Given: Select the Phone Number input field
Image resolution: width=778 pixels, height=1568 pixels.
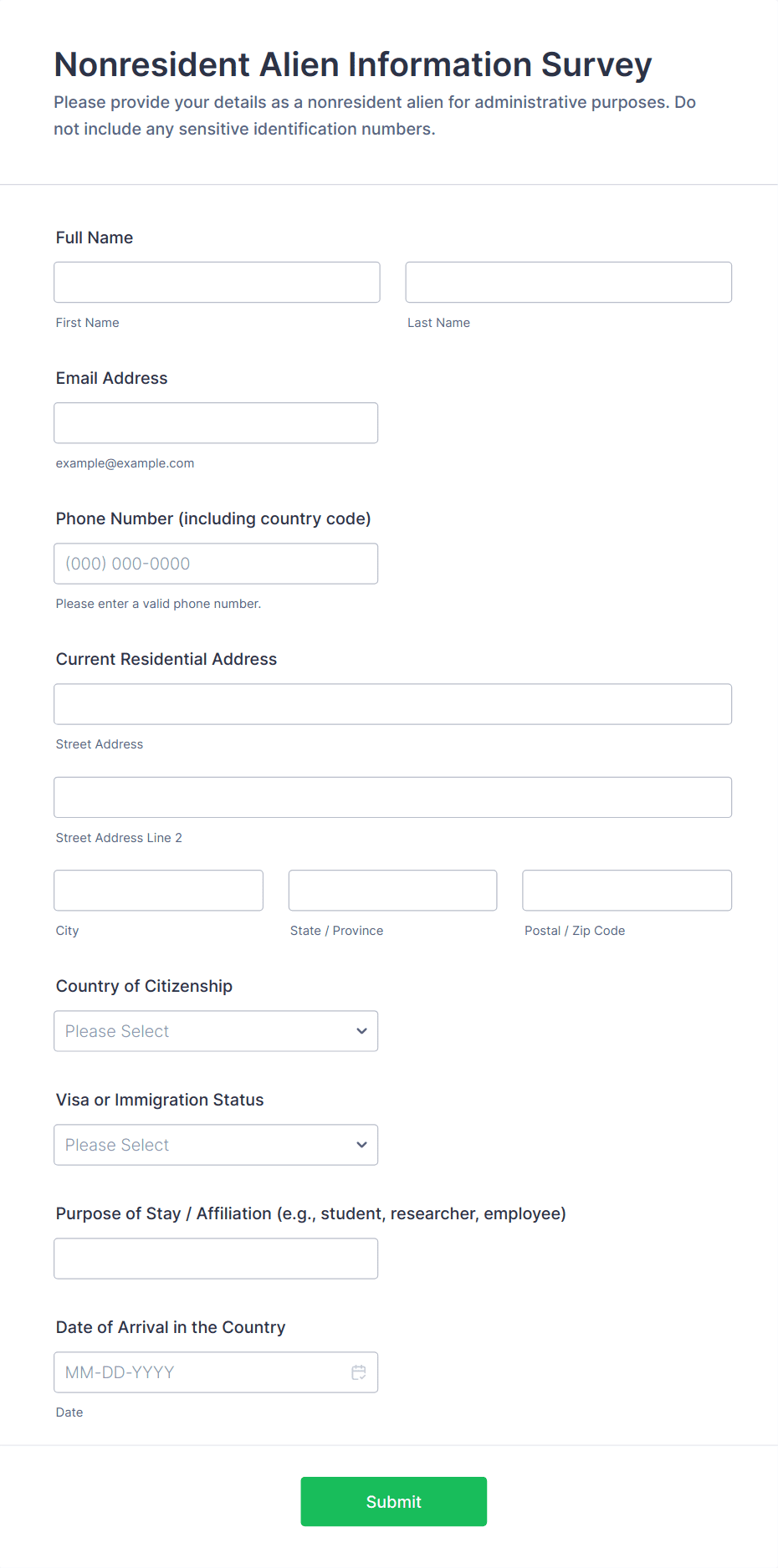Looking at the screenshot, I should click(216, 564).
